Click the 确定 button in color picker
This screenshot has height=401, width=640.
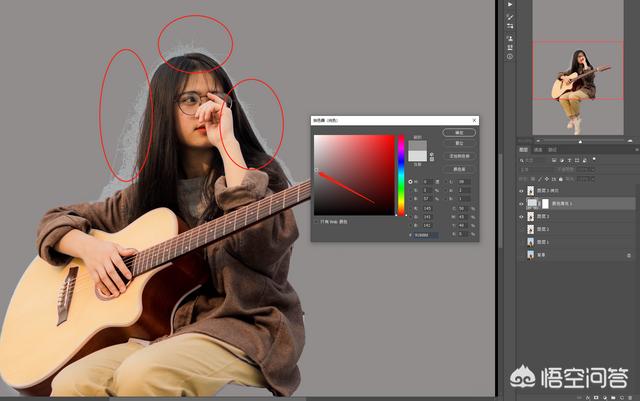coord(459,133)
